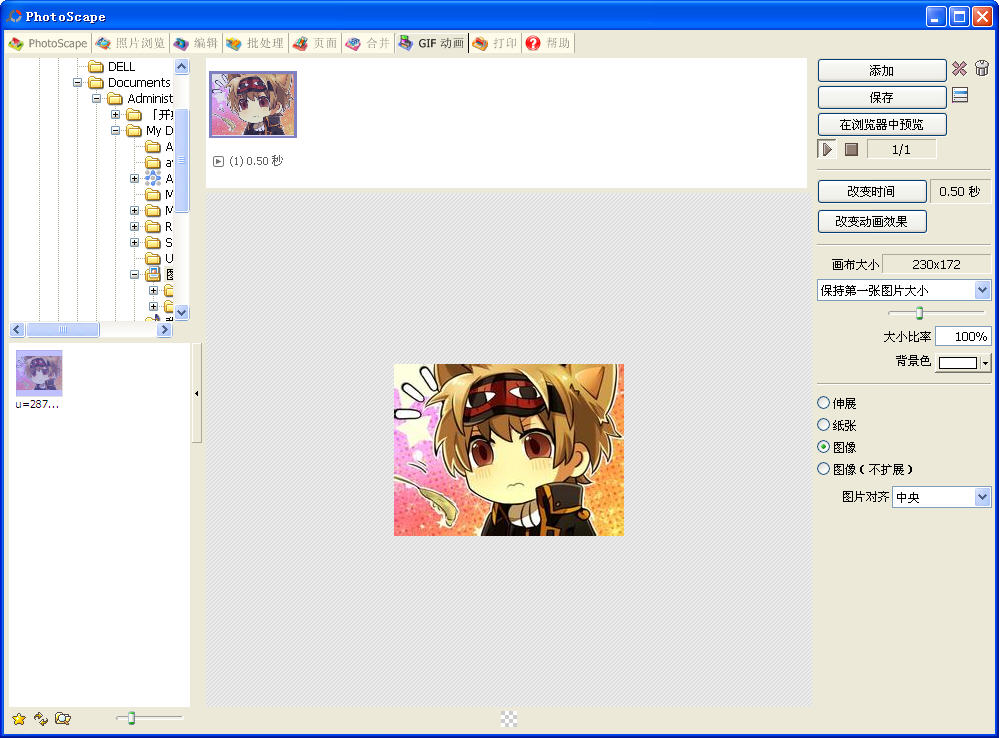Click the (1) 0.50 秒 frame label
Screen dimensions: 999x738
(256, 161)
